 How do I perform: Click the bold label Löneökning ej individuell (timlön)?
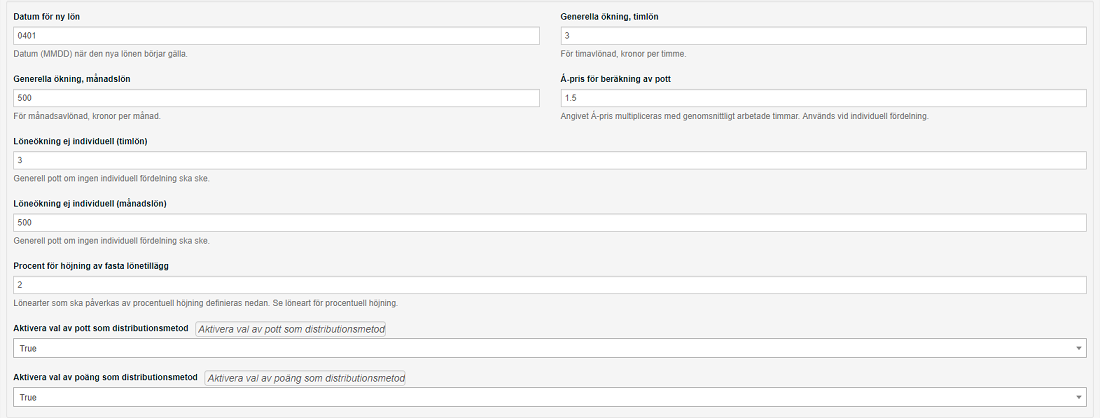[x=80, y=141]
